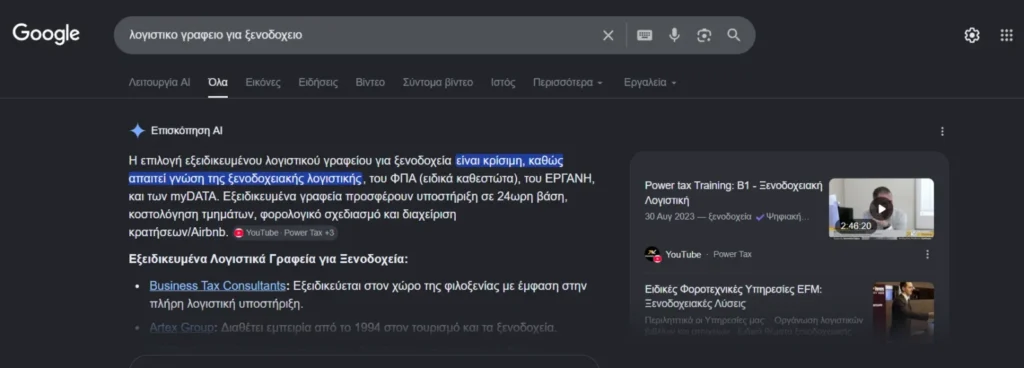Click the YouTube source label under video

pos(683,254)
